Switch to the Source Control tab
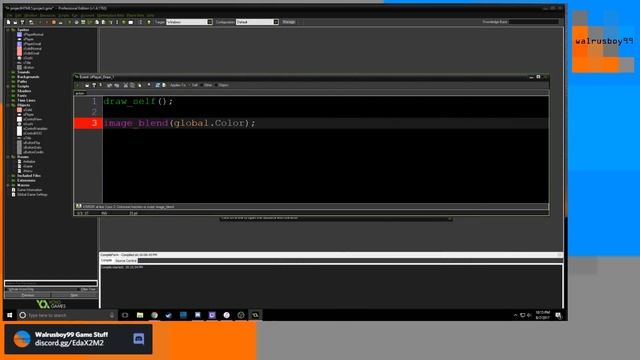 click(x=126, y=260)
